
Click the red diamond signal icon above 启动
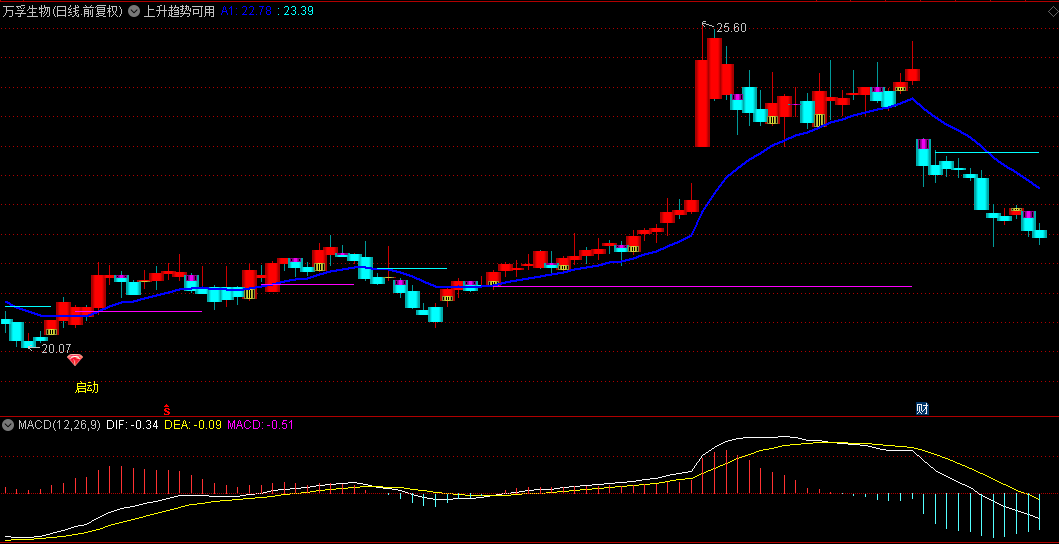pyautogui.click(x=75, y=360)
